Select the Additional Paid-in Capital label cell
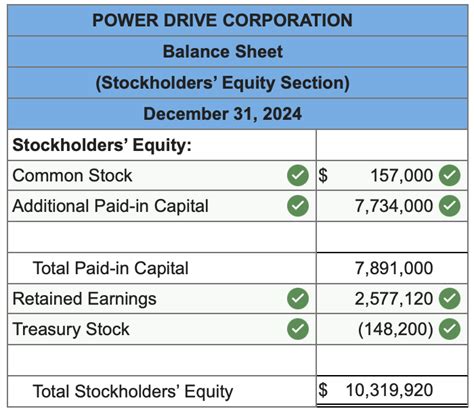Image resolution: width=474 pixels, height=413 pixels. tap(162, 206)
